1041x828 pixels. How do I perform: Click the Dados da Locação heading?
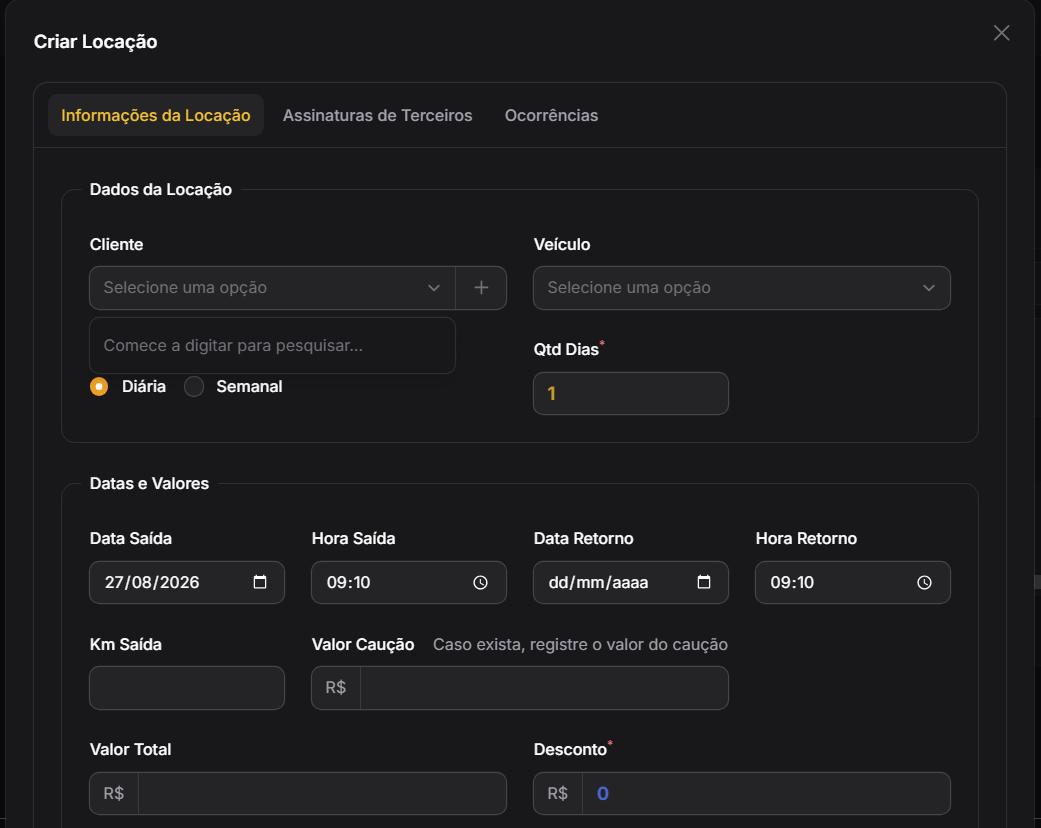click(x=161, y=189)
